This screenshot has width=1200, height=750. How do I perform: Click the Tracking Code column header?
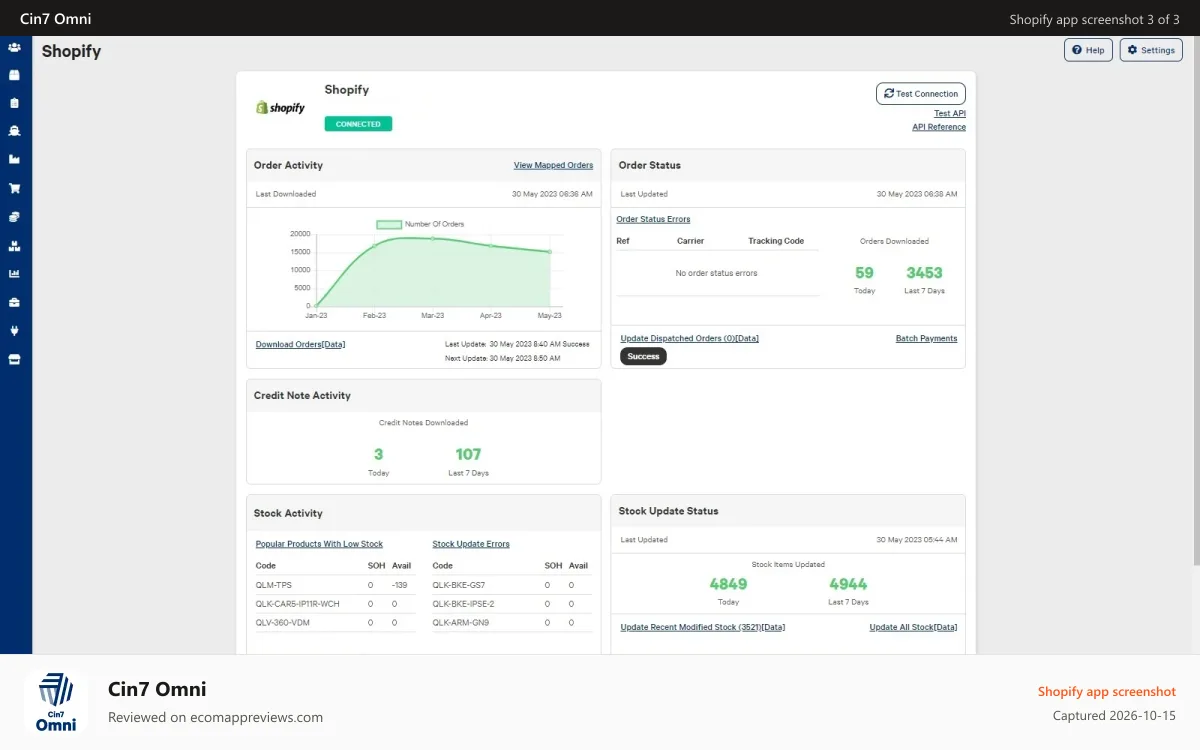pyautogui.click(x=776, y=241)
